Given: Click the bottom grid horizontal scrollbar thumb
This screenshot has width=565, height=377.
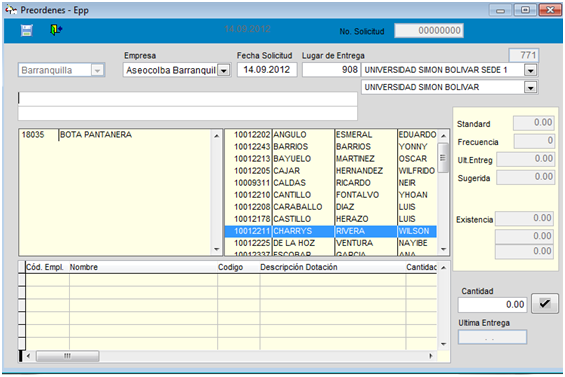Looking at the screenshot, I should click(67, 356).
